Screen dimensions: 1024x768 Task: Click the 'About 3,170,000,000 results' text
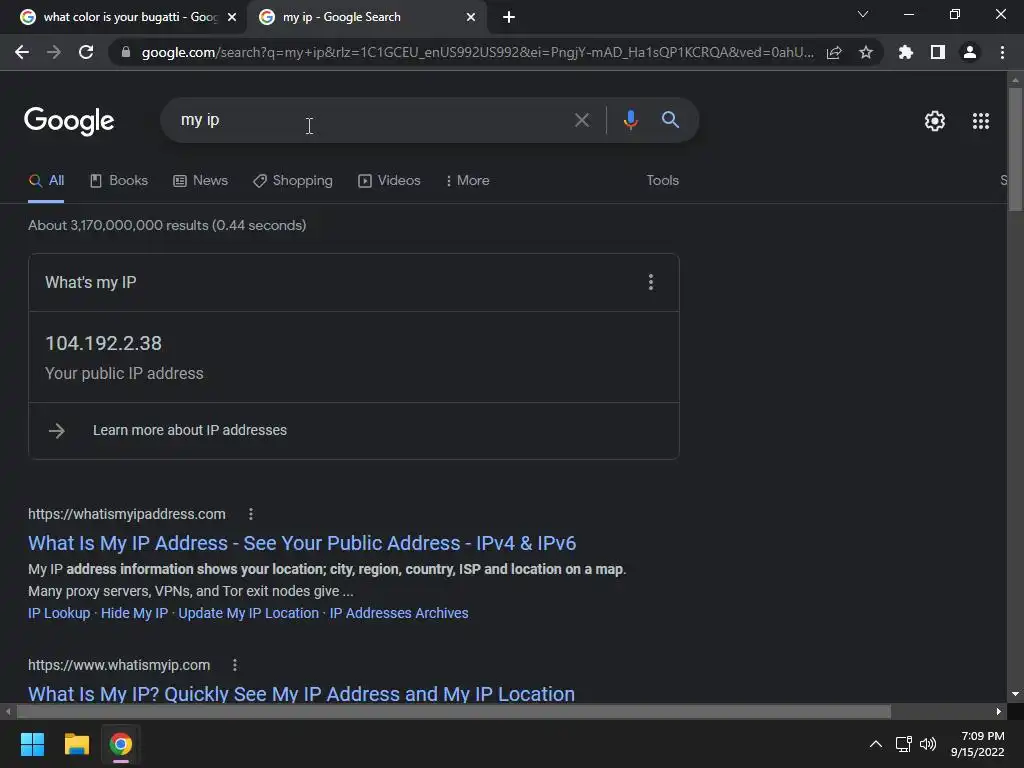167,225
